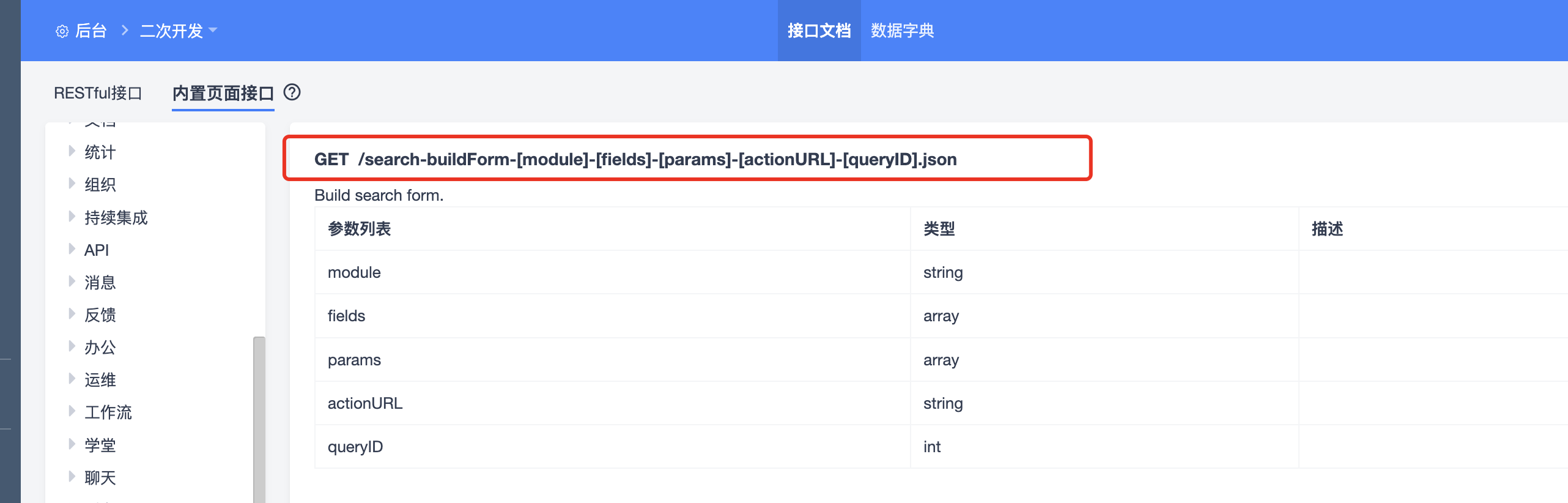Select the 办公 module in tree
The width and height of the screenshot is (1568, 503).
click(x=100, y=348)
